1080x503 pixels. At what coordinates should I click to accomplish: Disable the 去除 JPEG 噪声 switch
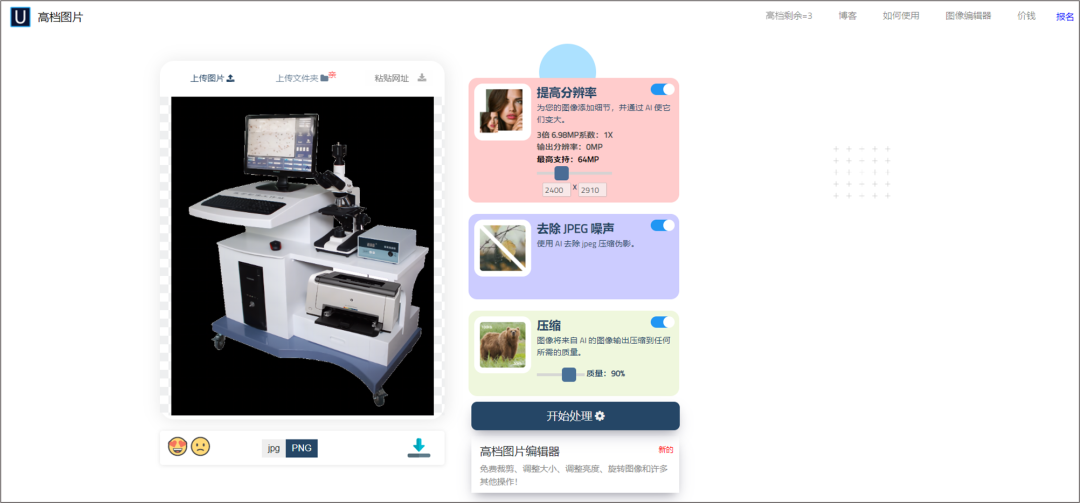click(x=662, y=225)
